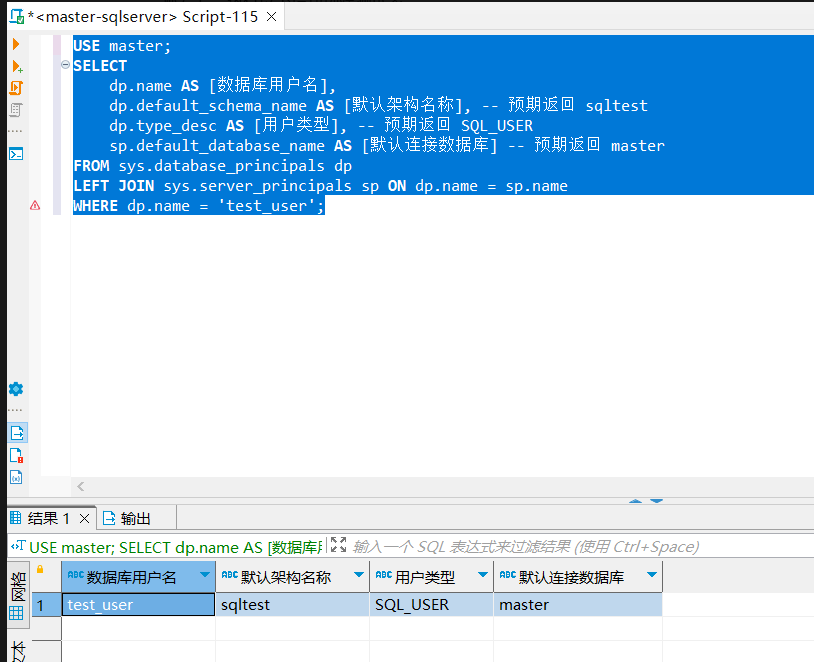Open the 默认架构名称 column filter dropdown
This screenshot has width=814, height=662.
pos(359,575)
